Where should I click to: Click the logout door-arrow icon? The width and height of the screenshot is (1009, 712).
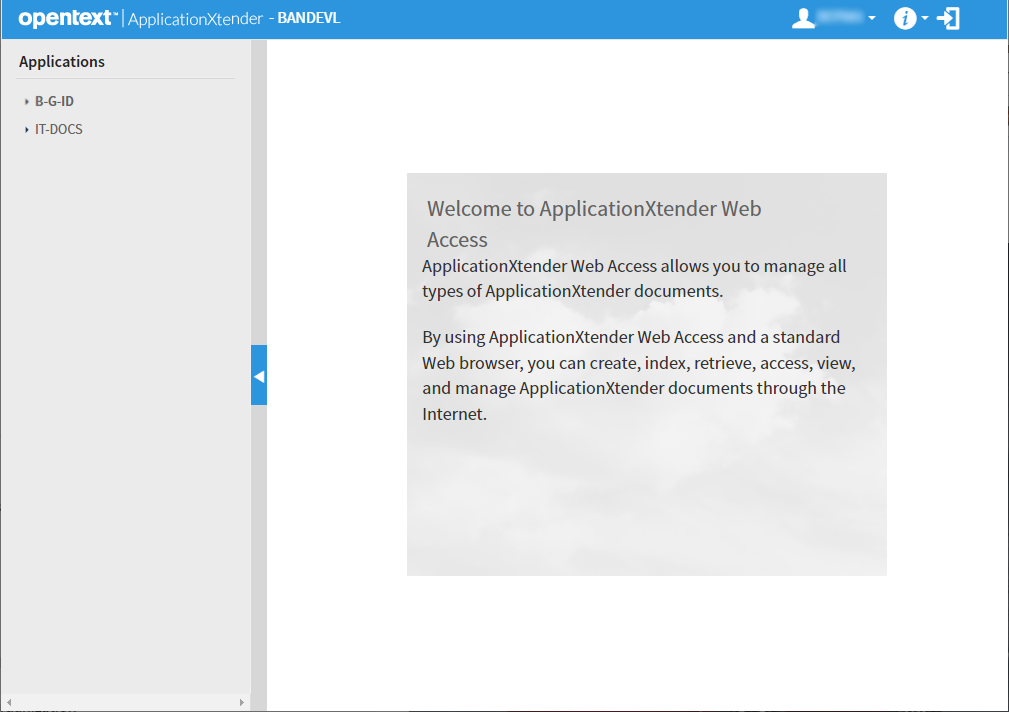pos(948,19)
